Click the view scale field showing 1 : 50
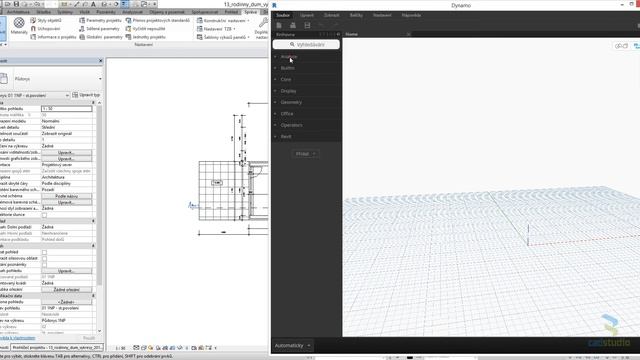 click(67, 109)
